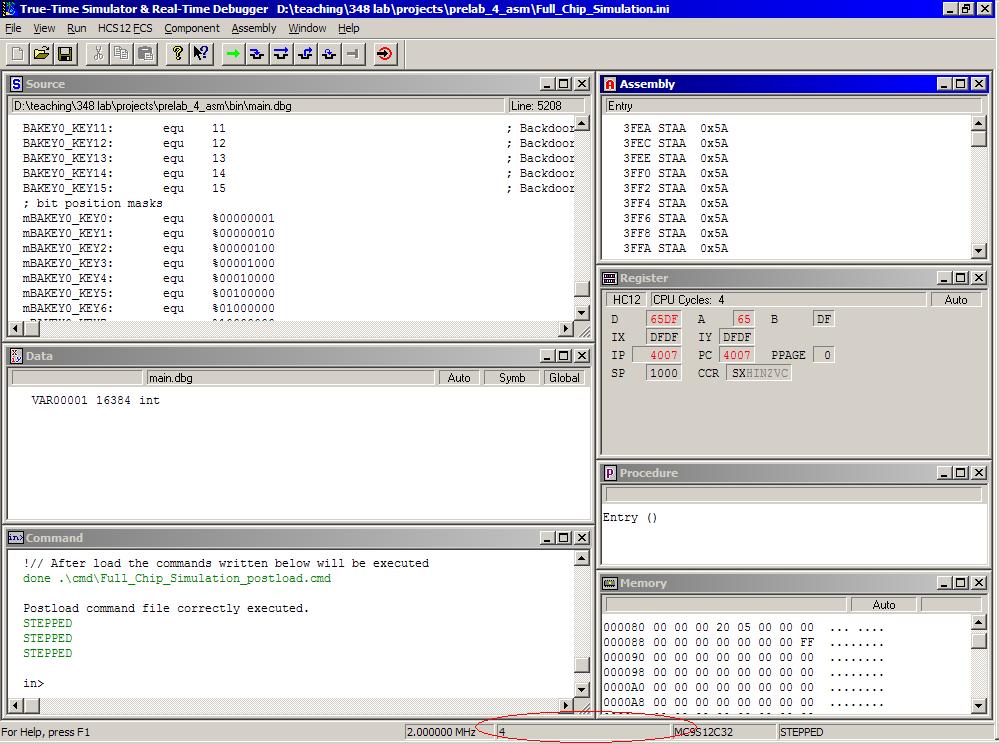Viewport: 999px width, 744px height.
Task: Click the Register window Auto field
Action: [956, 300]
